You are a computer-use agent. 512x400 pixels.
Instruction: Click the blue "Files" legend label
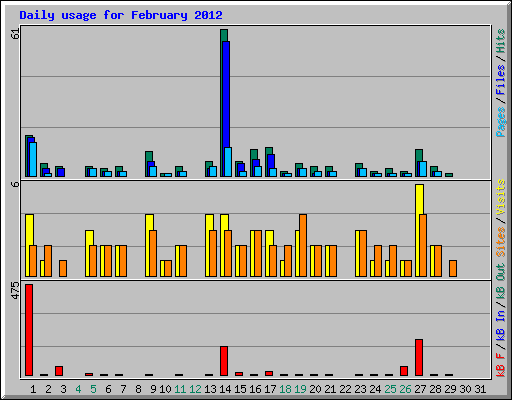coord(501,80)
